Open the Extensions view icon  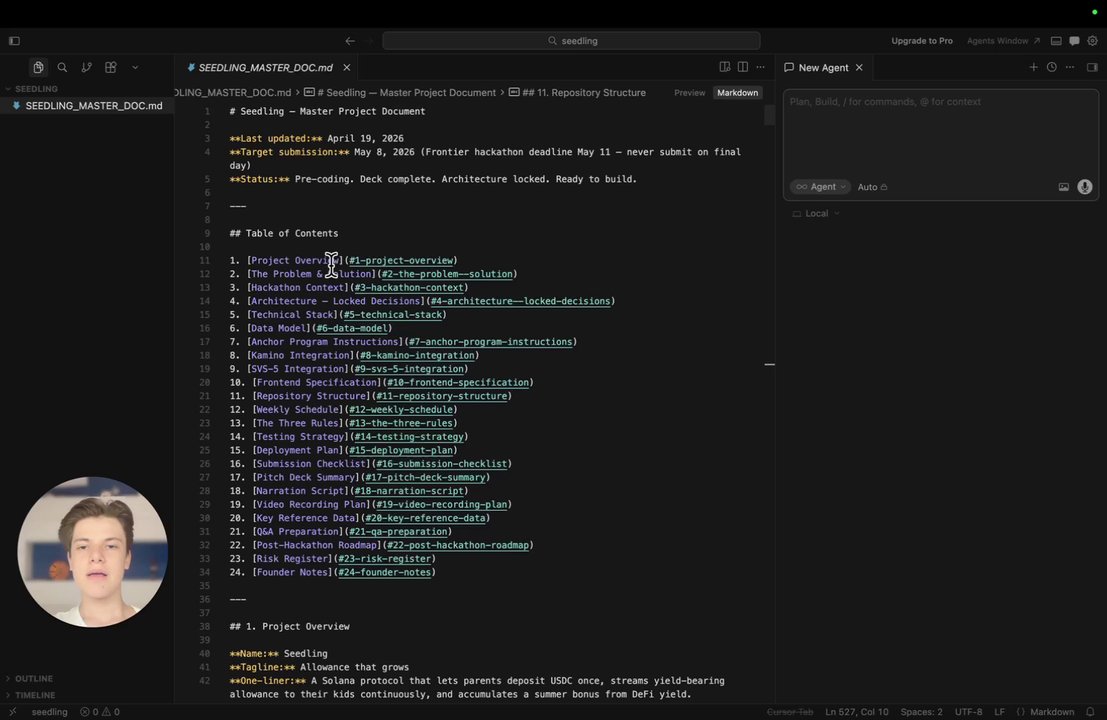pyautogui.click(x=110, y=68)
